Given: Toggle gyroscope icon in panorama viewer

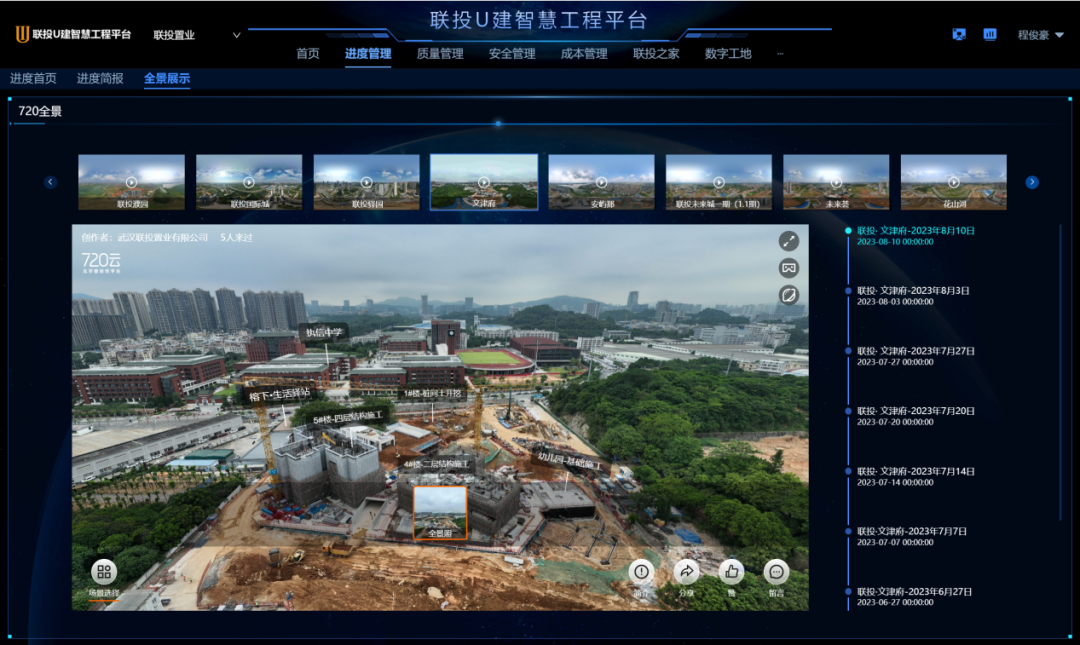Looking at the screenshot, I should 789,295.
